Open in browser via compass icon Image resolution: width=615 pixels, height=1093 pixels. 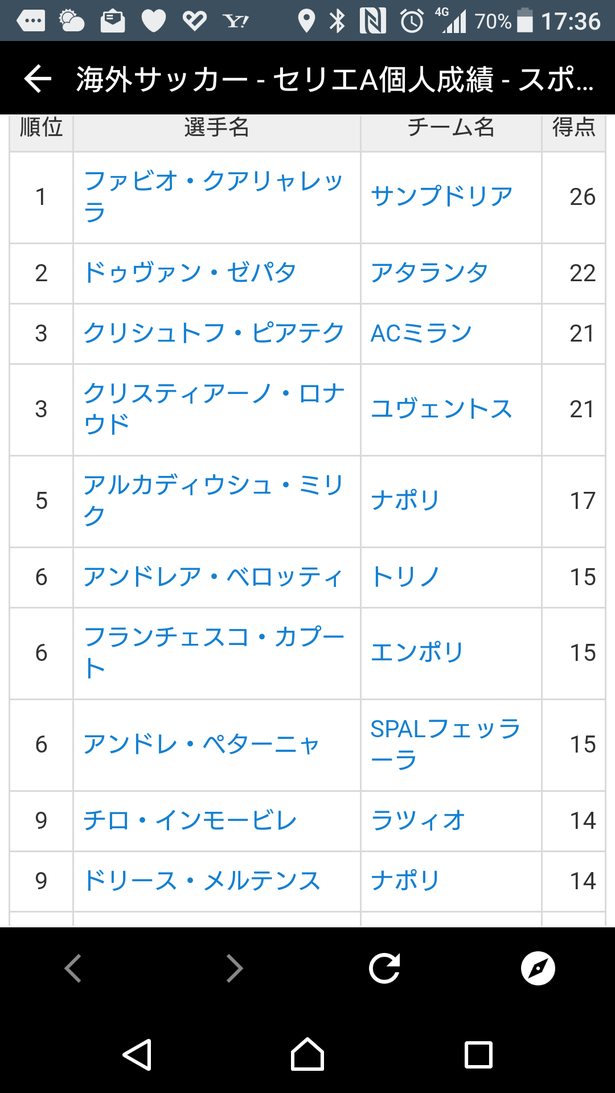[538, 968]
